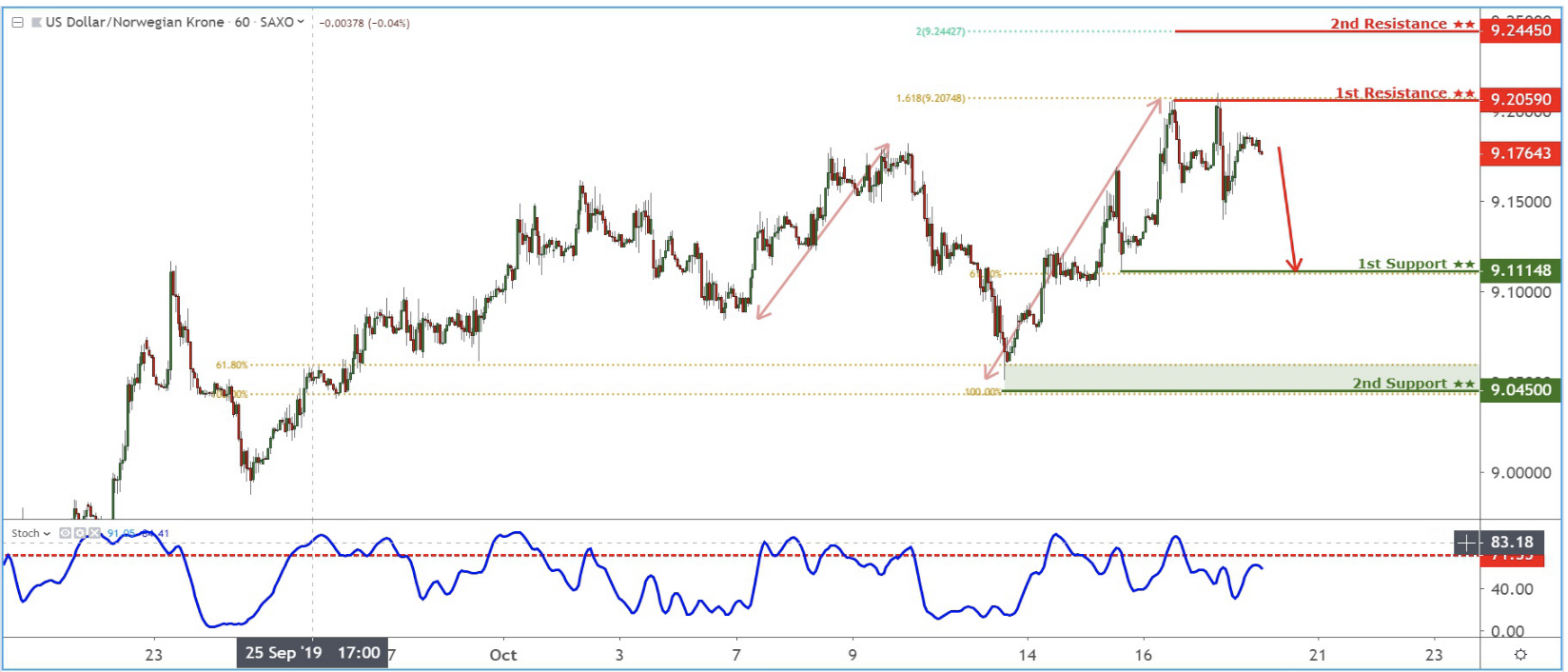Click the 25 Sep '19 17:00 date marker
This screenshot has width=1568, height=672.
pos(312,653)
